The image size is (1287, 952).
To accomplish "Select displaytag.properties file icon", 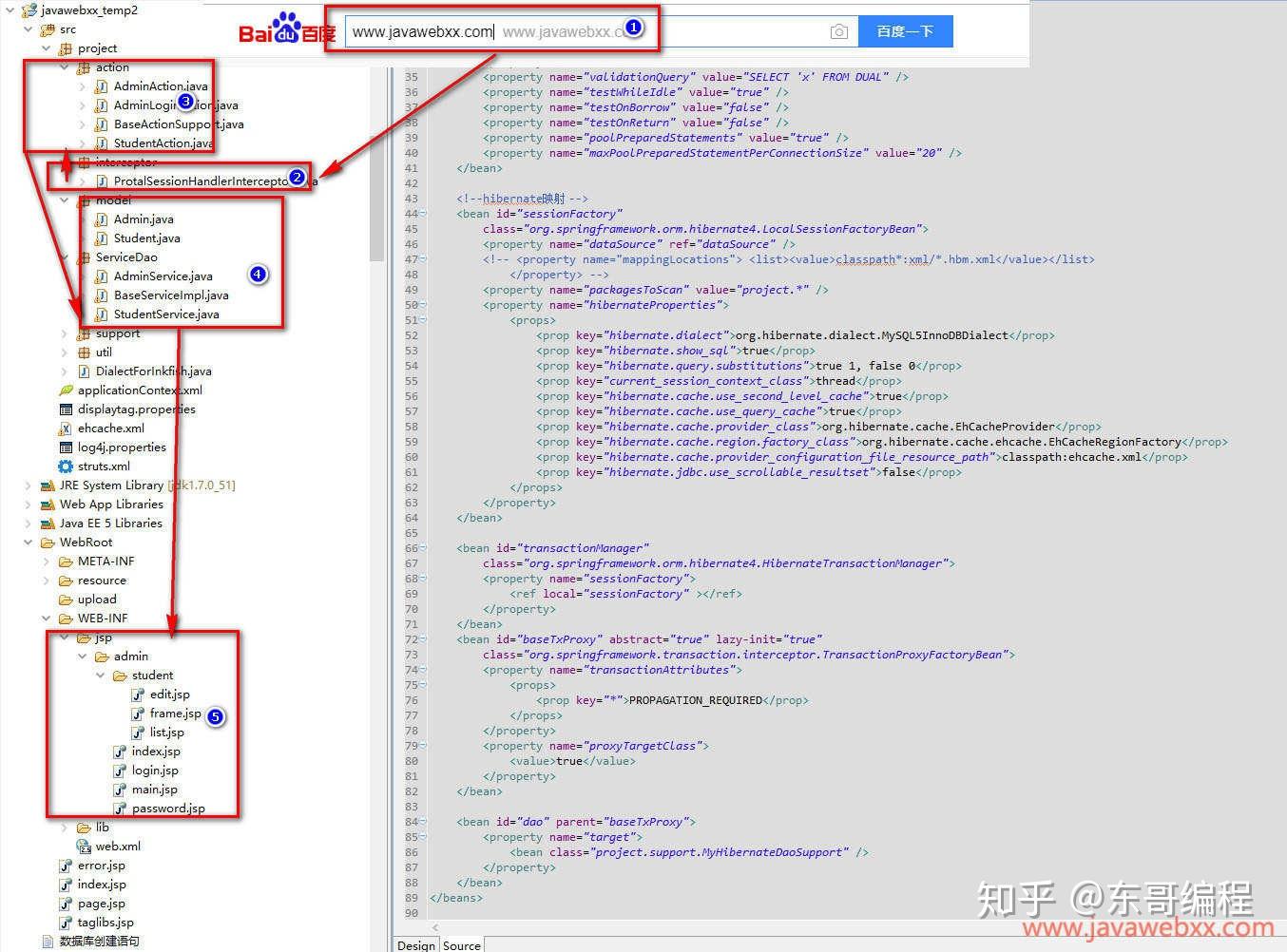I will 66,409.
